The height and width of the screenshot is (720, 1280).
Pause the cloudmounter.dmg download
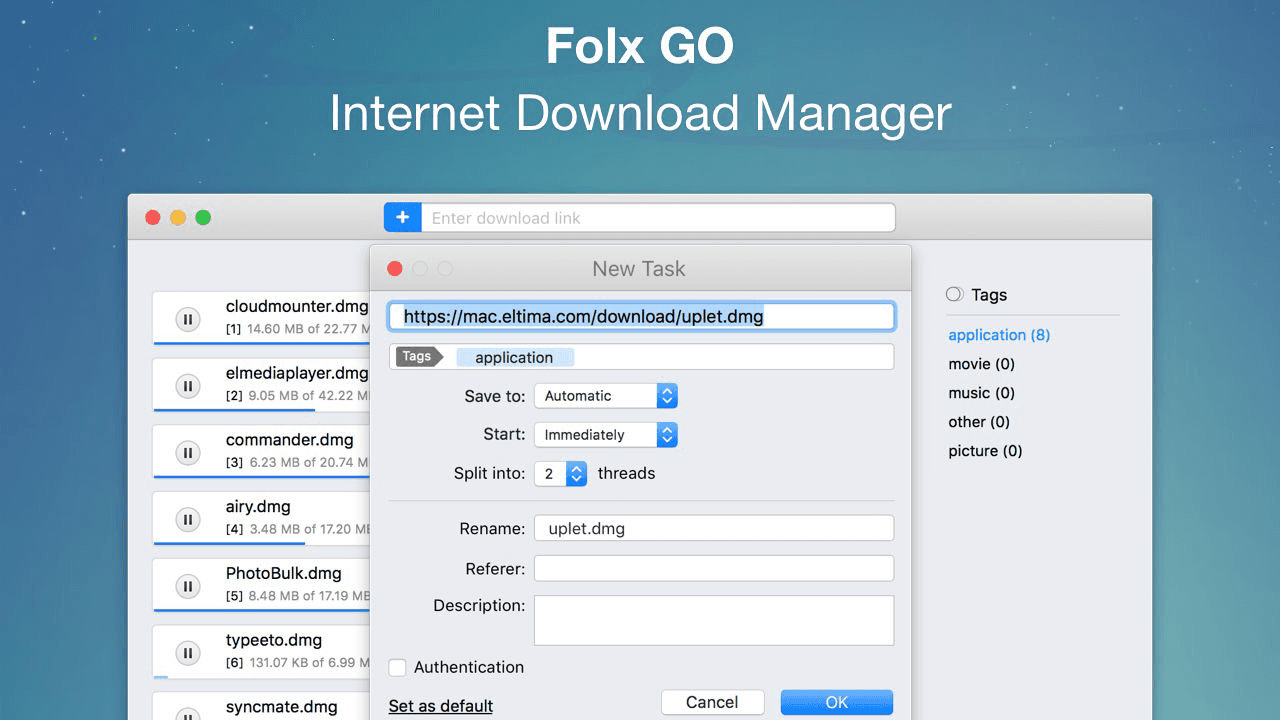coord(187,319)
